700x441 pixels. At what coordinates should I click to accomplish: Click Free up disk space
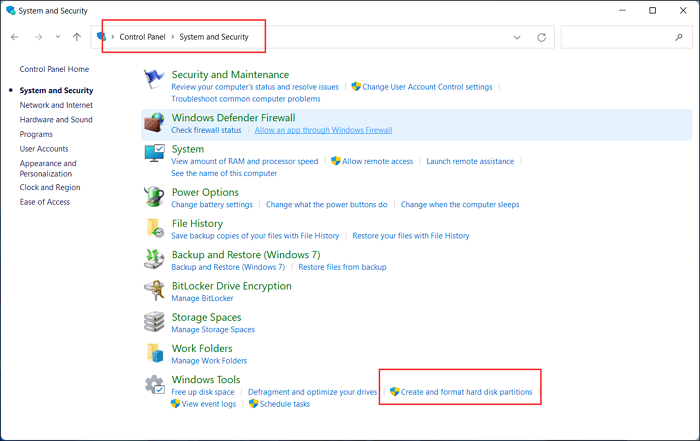click(203, 392)
